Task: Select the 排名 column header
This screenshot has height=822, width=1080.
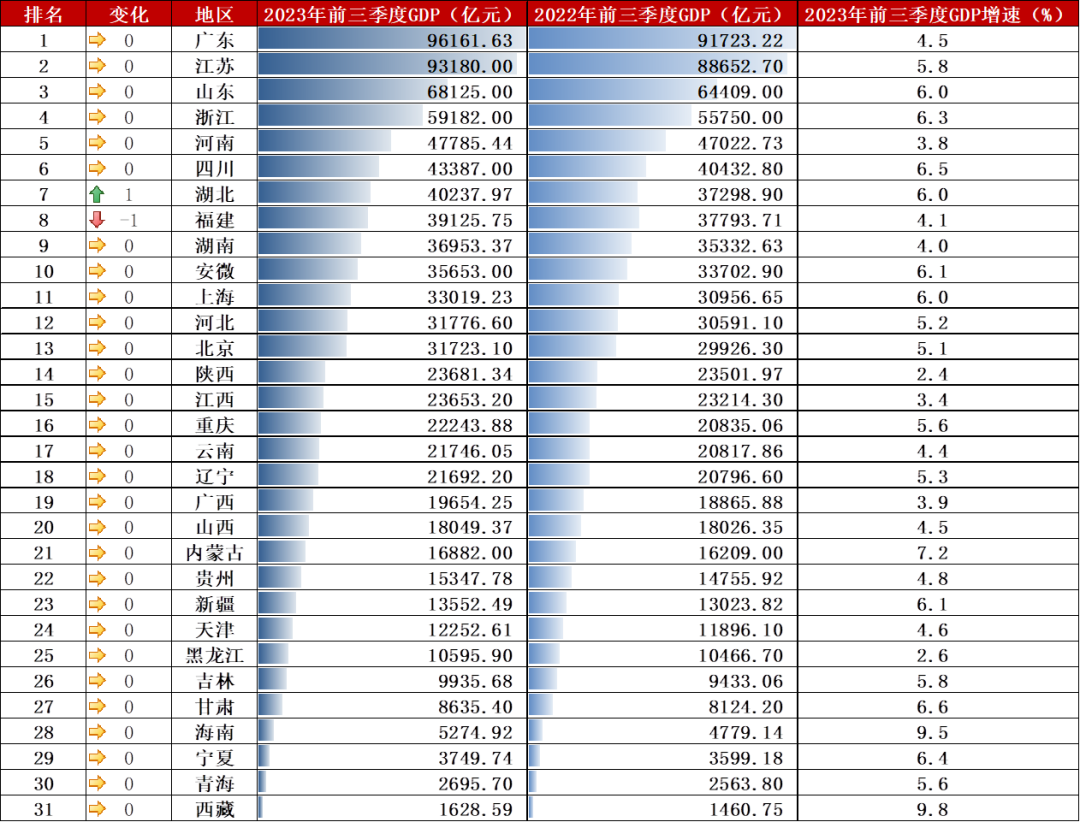Action: [43, 14]
